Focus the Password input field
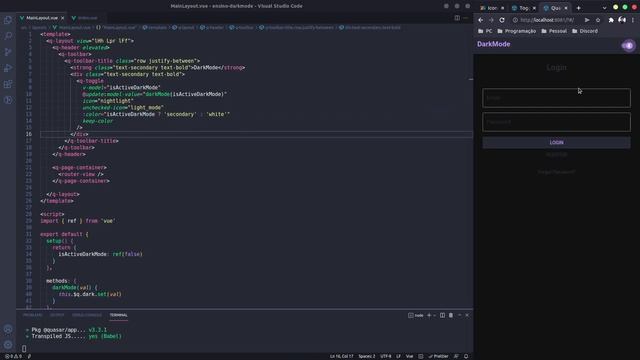This screenshot has height=360, width=640. coord(556,122)
